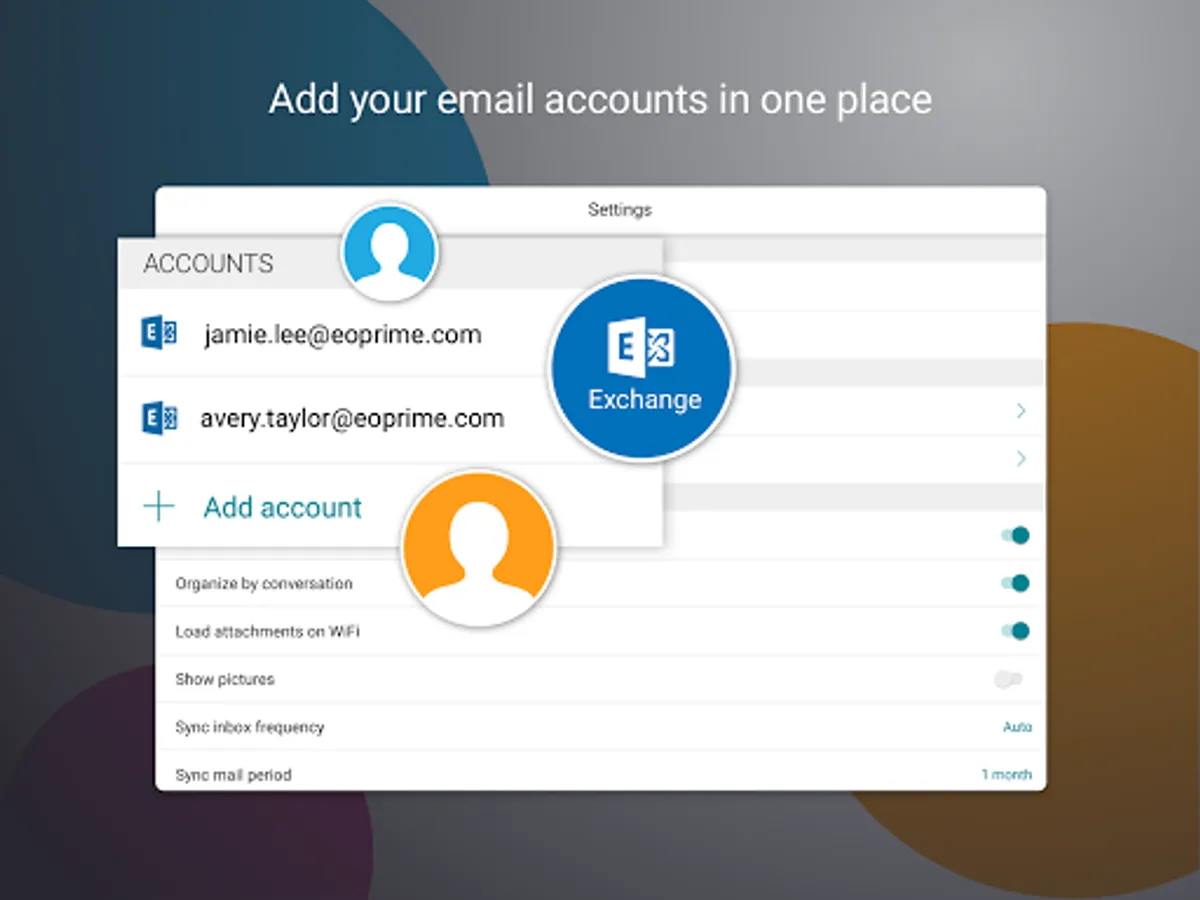Tap the Add account link
The image size is (1200, 900).
[x=283, y=507]
